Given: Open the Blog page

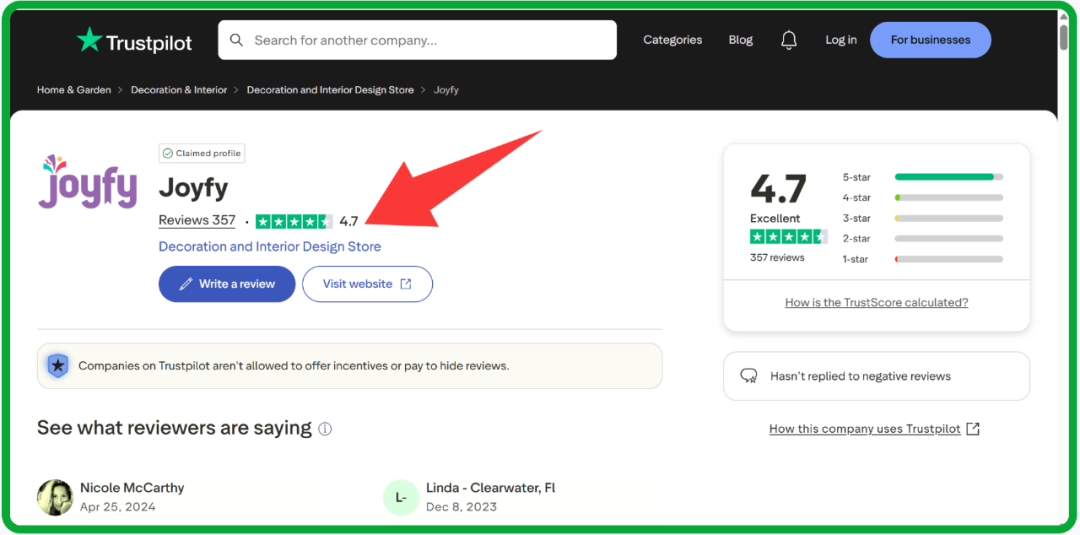Looking at the screenshot, I should pyautogui.click(x=740, y=40).
